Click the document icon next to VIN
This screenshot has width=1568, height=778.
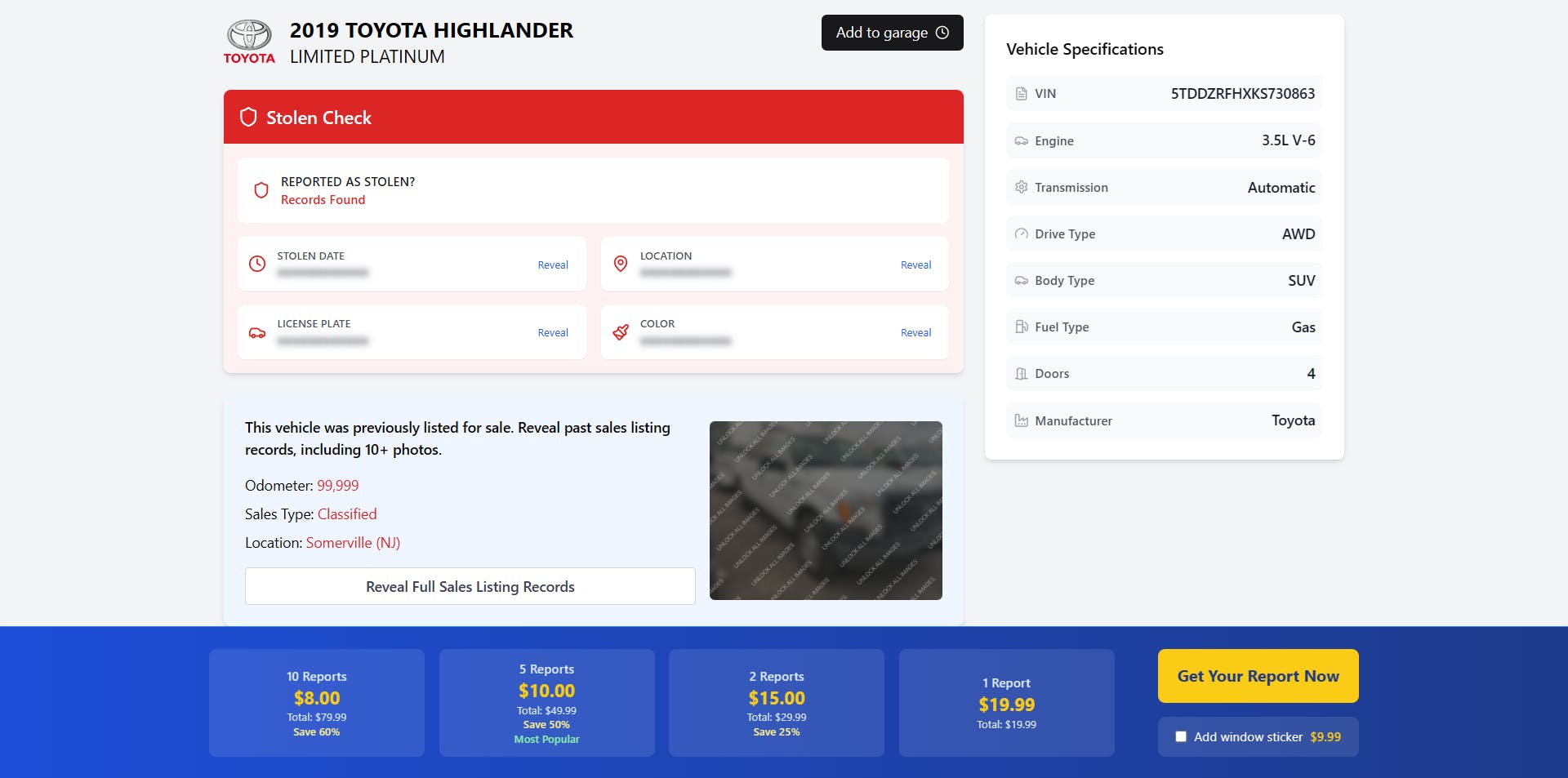[1021, 94]
